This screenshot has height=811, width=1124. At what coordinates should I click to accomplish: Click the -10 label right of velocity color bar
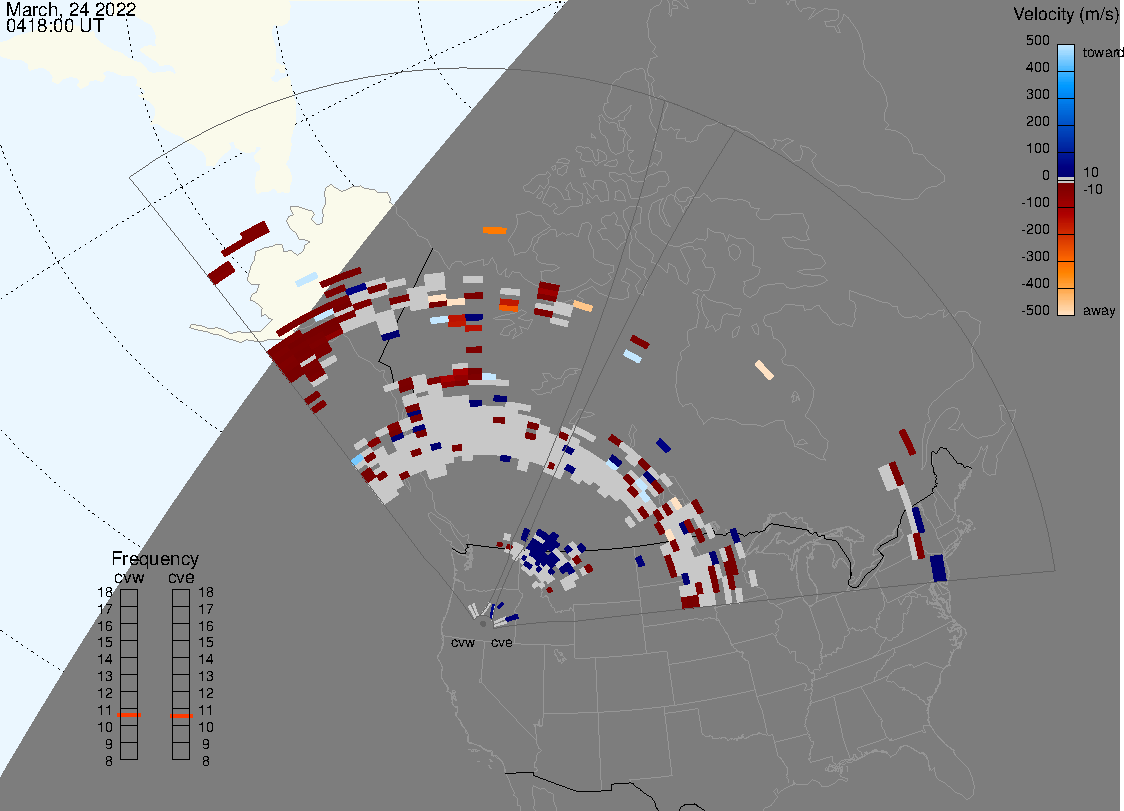(1092, 189)
